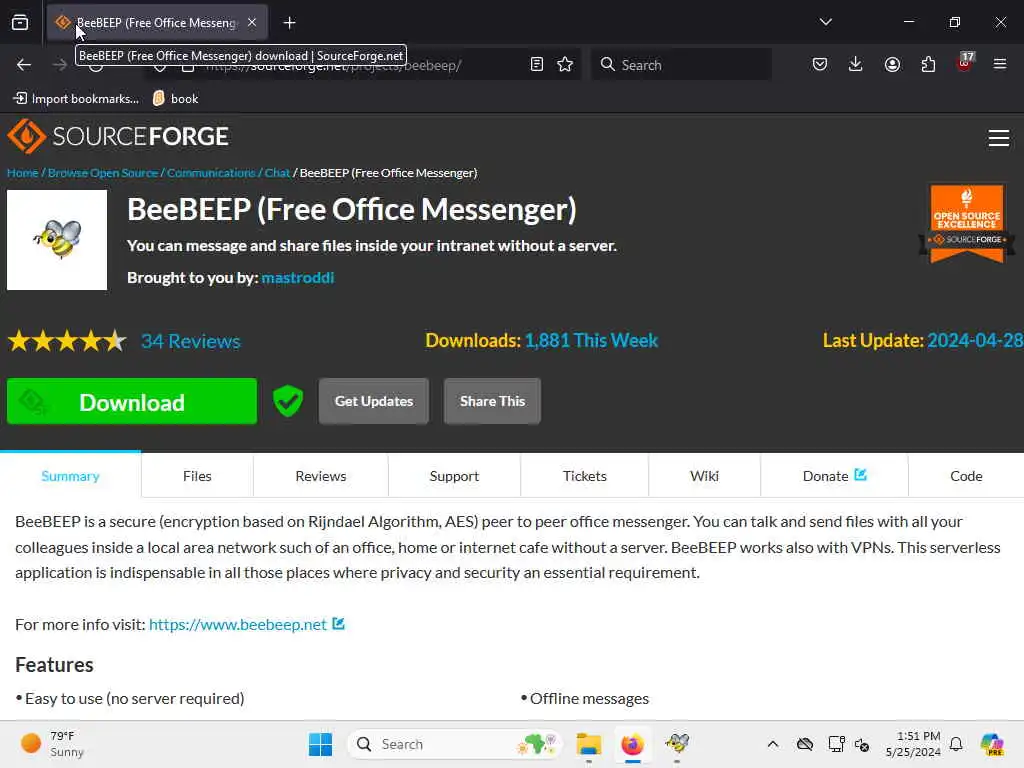Image resolution: width=1024 pixels, height=768 pixels.
Task: Visit the https://www.beebeep.net link
Action: [x=238, y=624]
